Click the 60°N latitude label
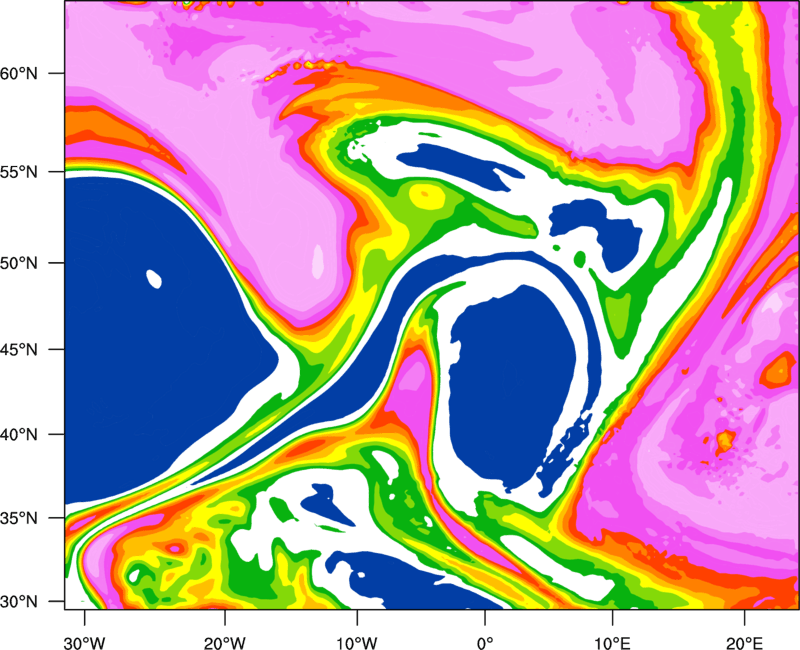This screenshot has height=650, width=800. coord(19,73)
